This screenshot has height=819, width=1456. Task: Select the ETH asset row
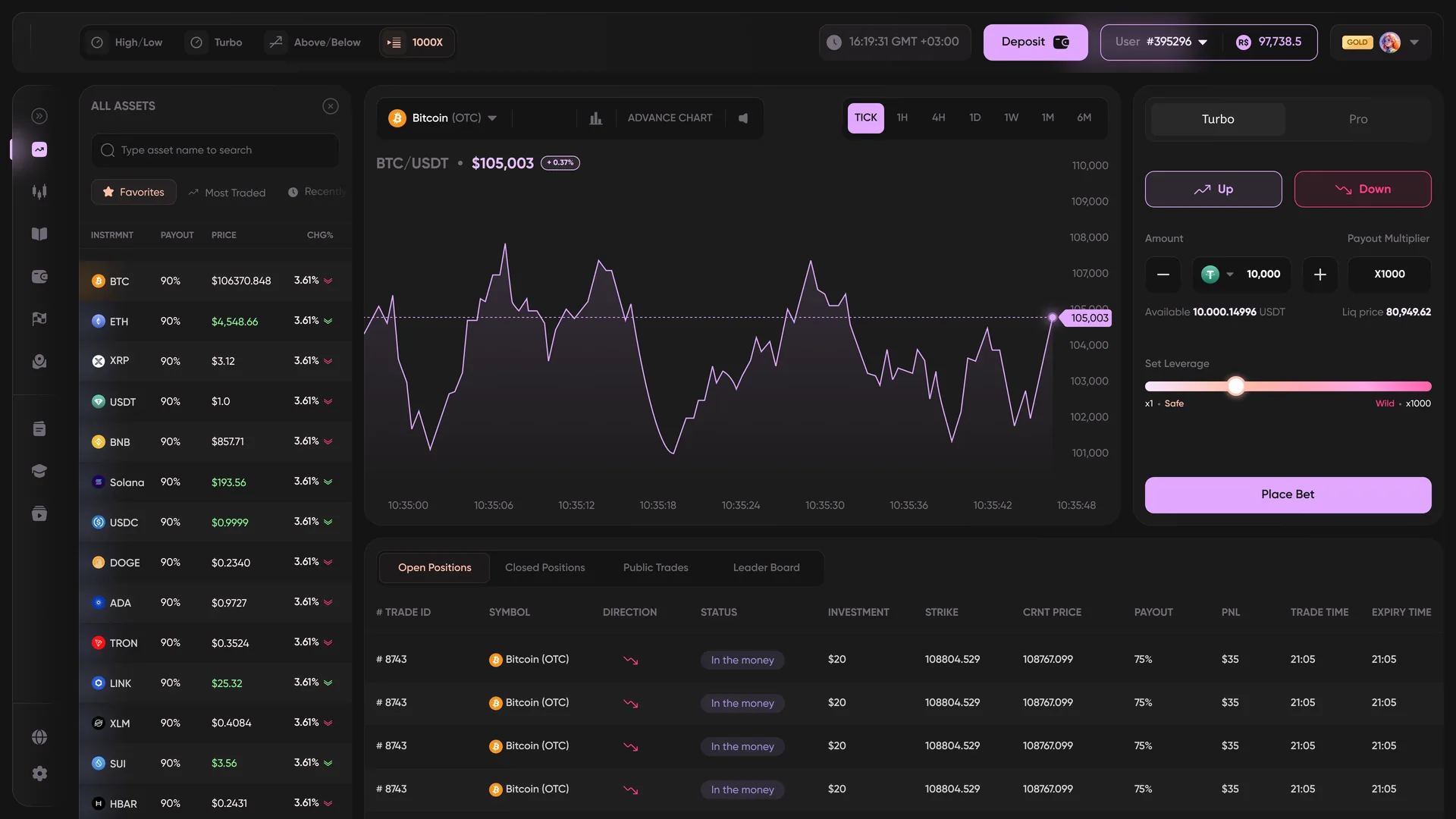215,322
